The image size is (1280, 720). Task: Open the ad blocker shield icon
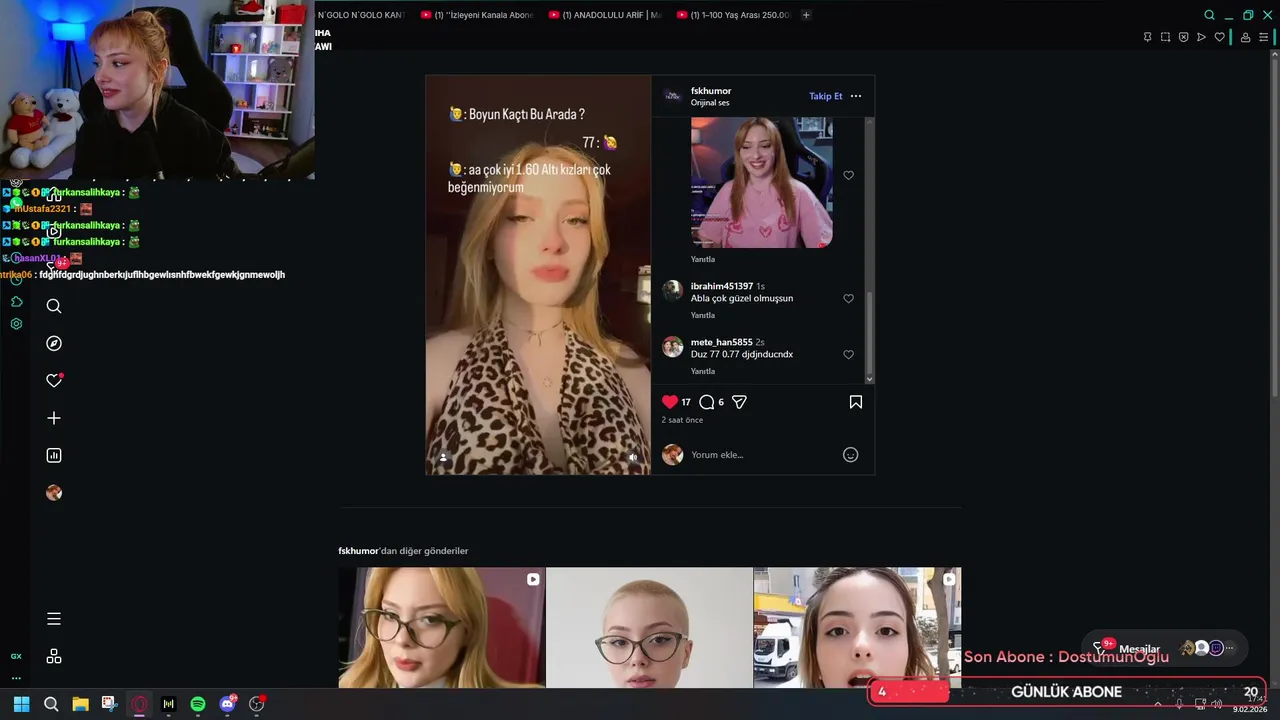(1183, 37)
